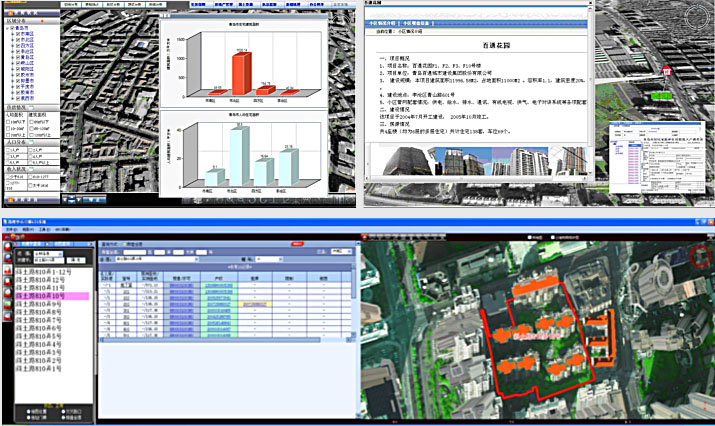Toggle the first checkbox above the bottom-right map
The height and width of the screenshot is (426, 715).
[530, 237]
